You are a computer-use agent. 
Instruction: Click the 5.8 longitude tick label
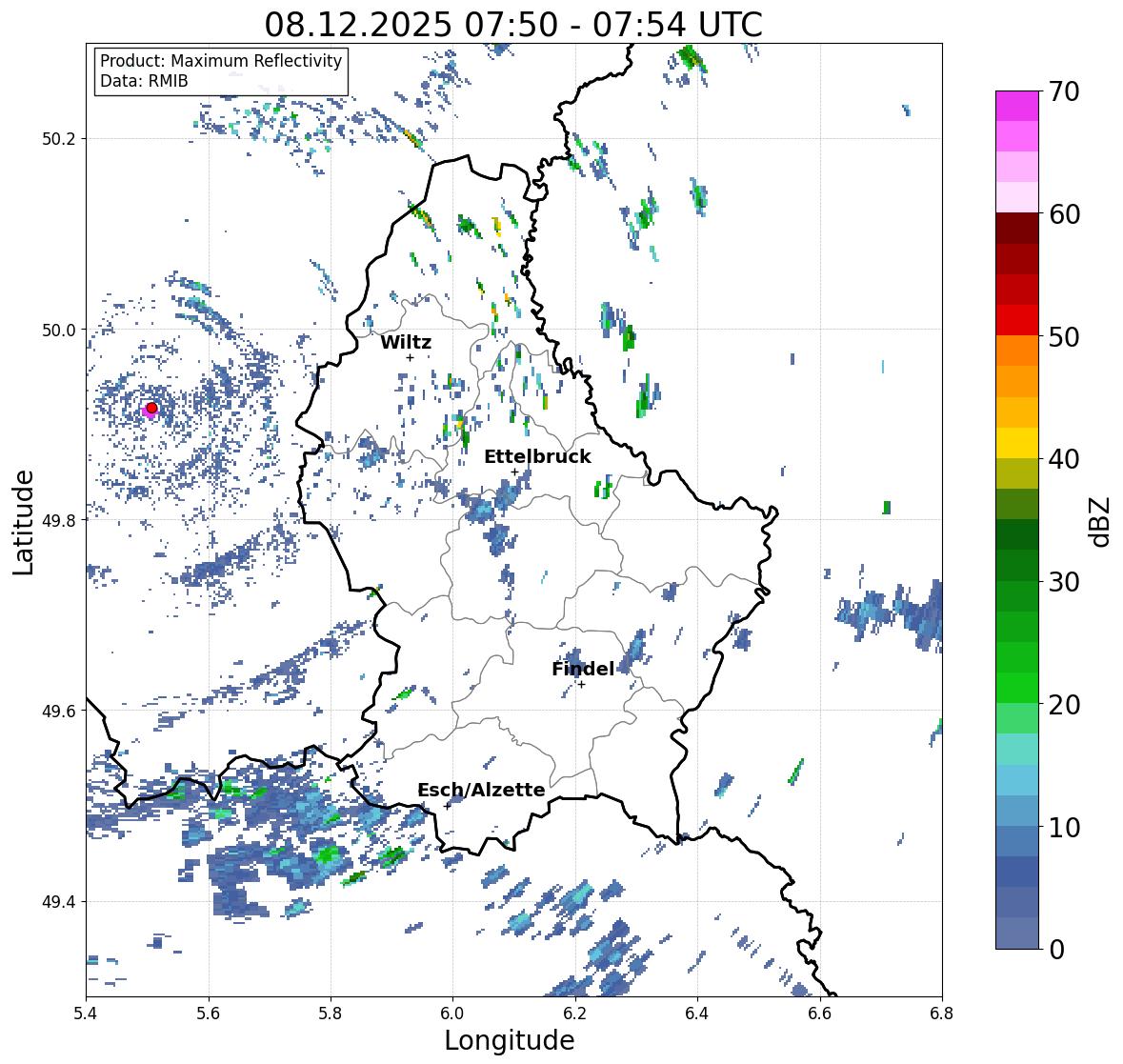331,1014
